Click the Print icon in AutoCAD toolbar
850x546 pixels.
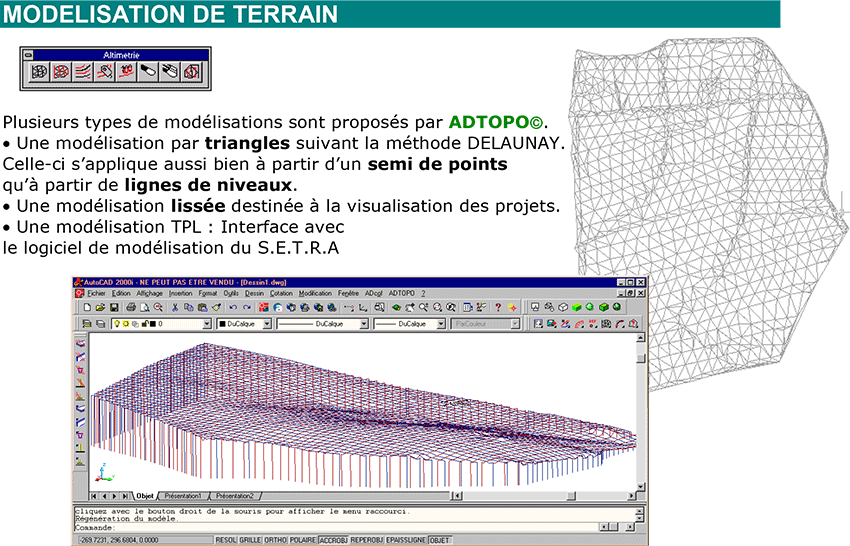pos(131,307)
